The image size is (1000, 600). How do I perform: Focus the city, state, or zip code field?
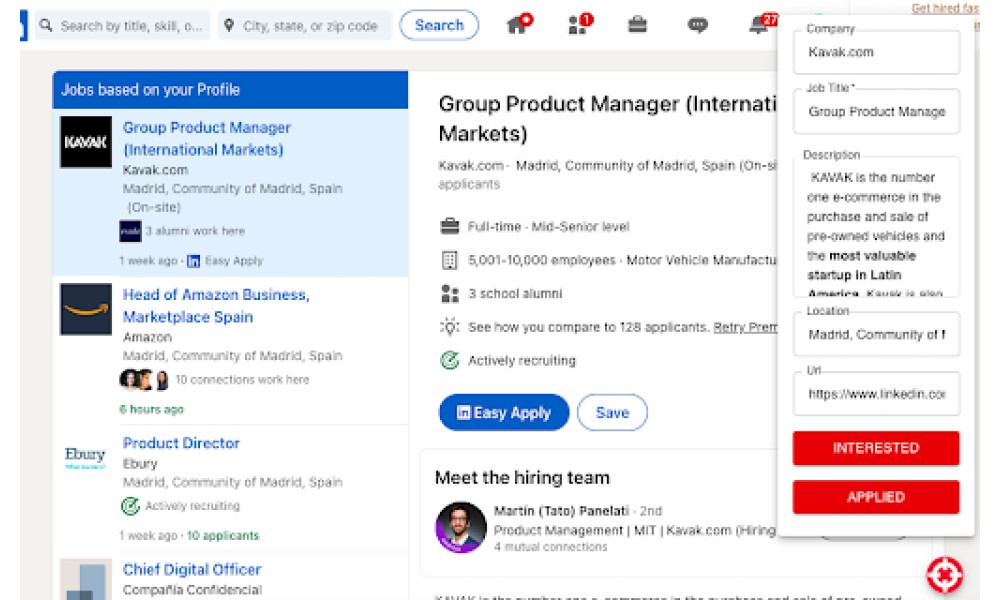pyautogui.click(x=305, y=26)
